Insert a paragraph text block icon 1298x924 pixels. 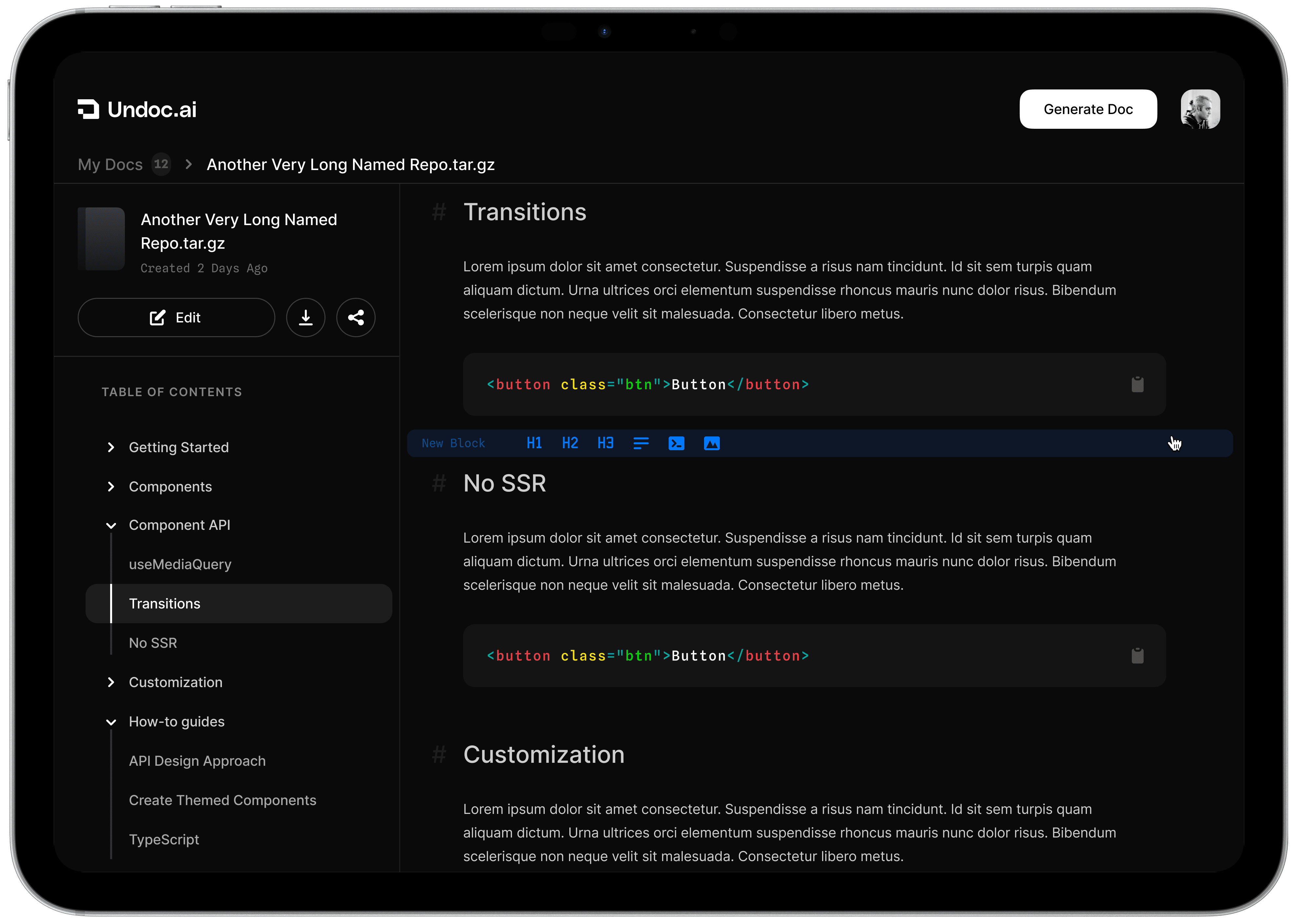click(641, 443)
